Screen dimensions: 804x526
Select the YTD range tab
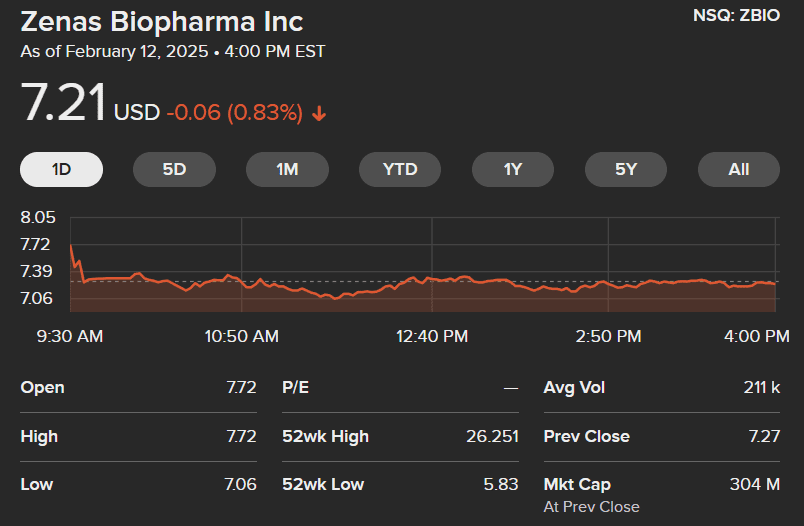[x=400, y=169]
